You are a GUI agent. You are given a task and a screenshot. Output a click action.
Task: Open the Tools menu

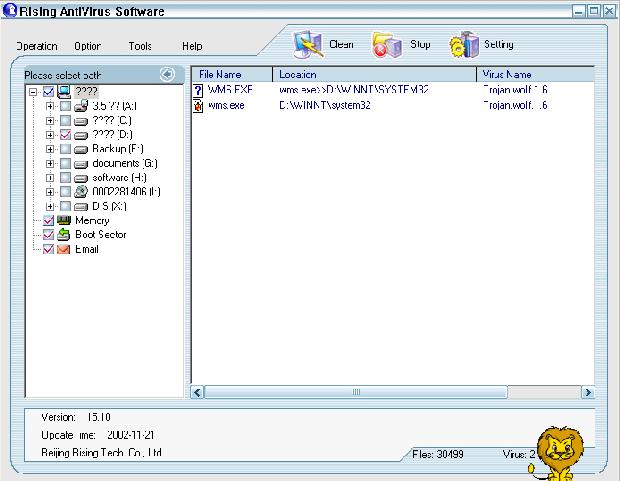[x=140, y=46]
